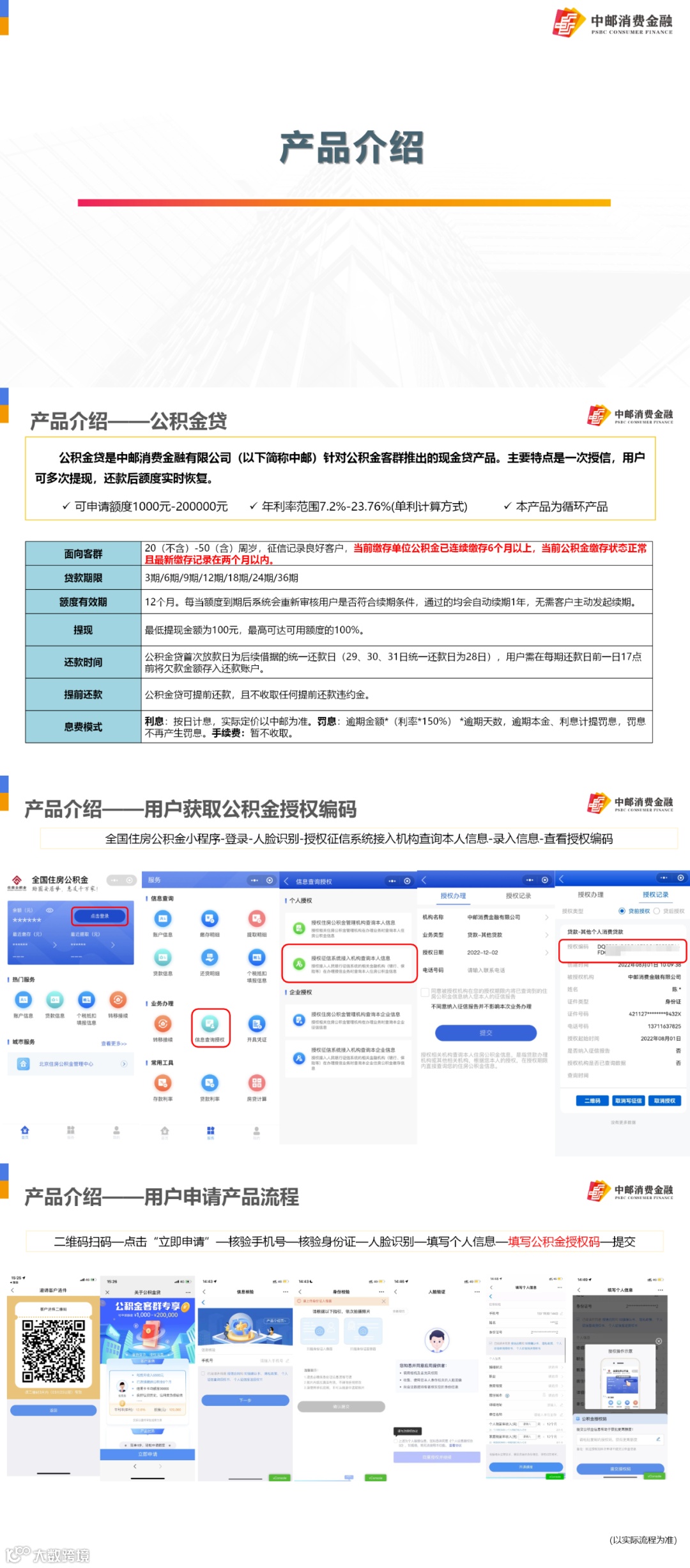Expand 最近缴存 arrow on balance card

point(55,945)
